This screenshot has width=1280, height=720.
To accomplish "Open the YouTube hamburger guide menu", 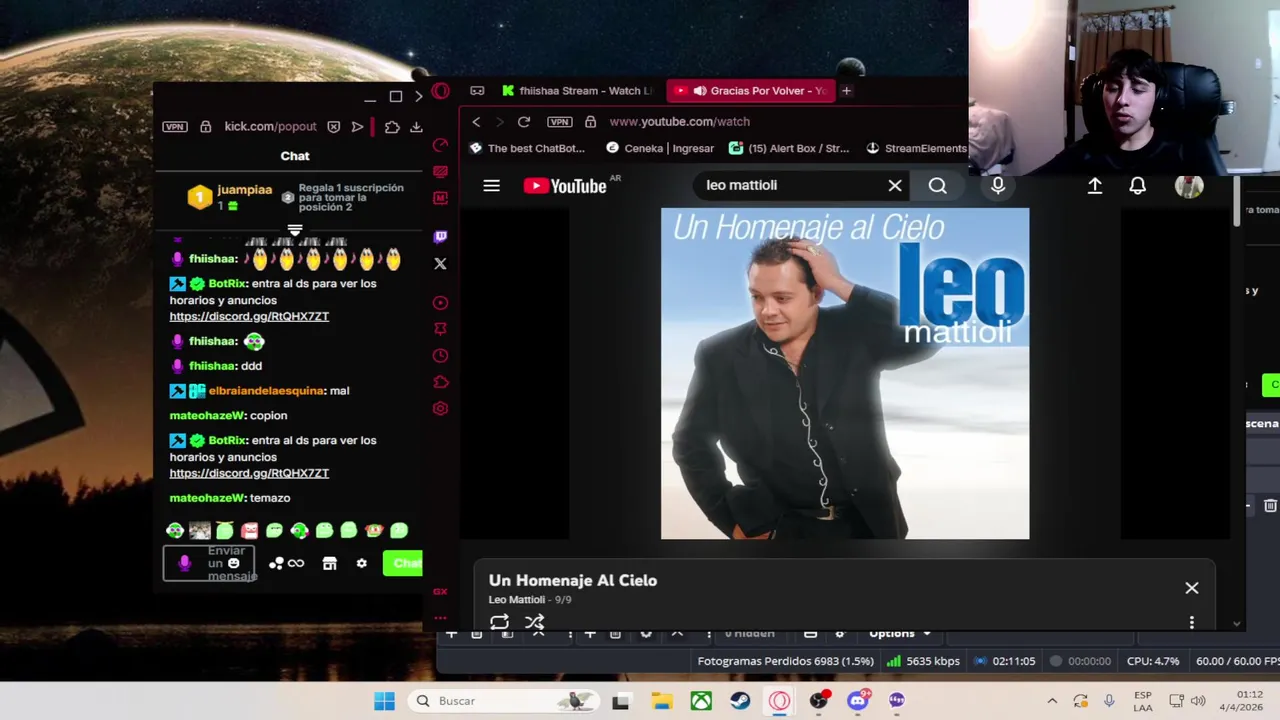I will pyautogui.click(x=491, y=185).
